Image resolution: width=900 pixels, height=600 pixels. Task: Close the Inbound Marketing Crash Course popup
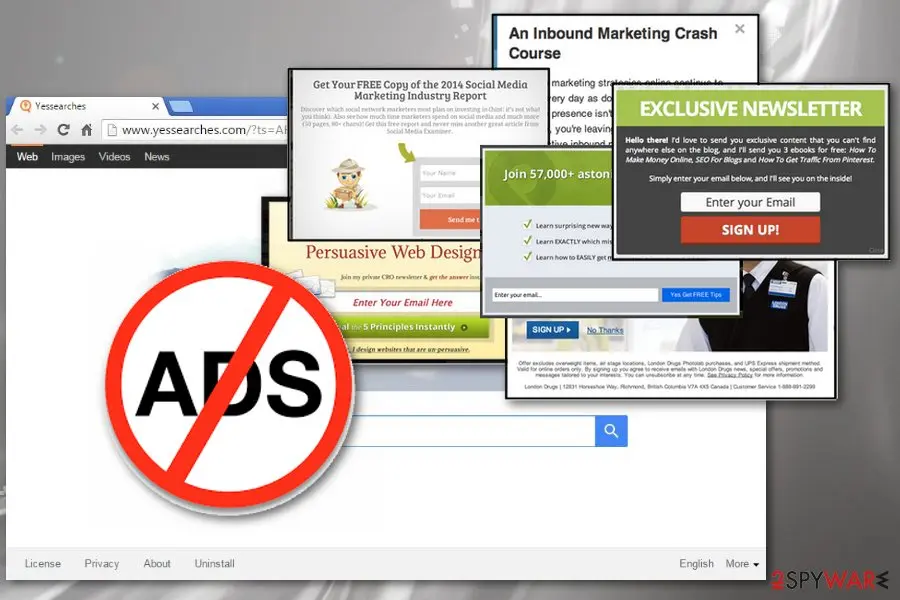click(740, 29)
